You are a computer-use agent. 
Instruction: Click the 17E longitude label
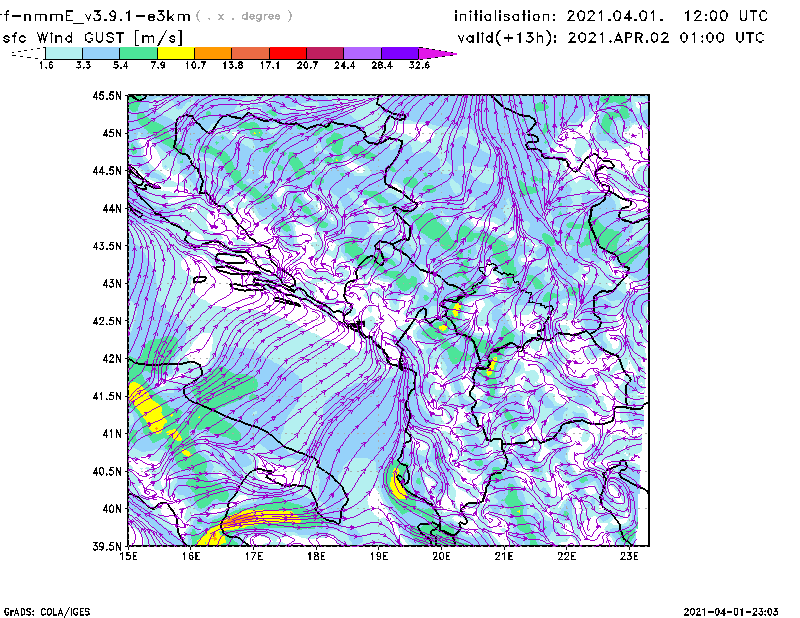(254, 556)
